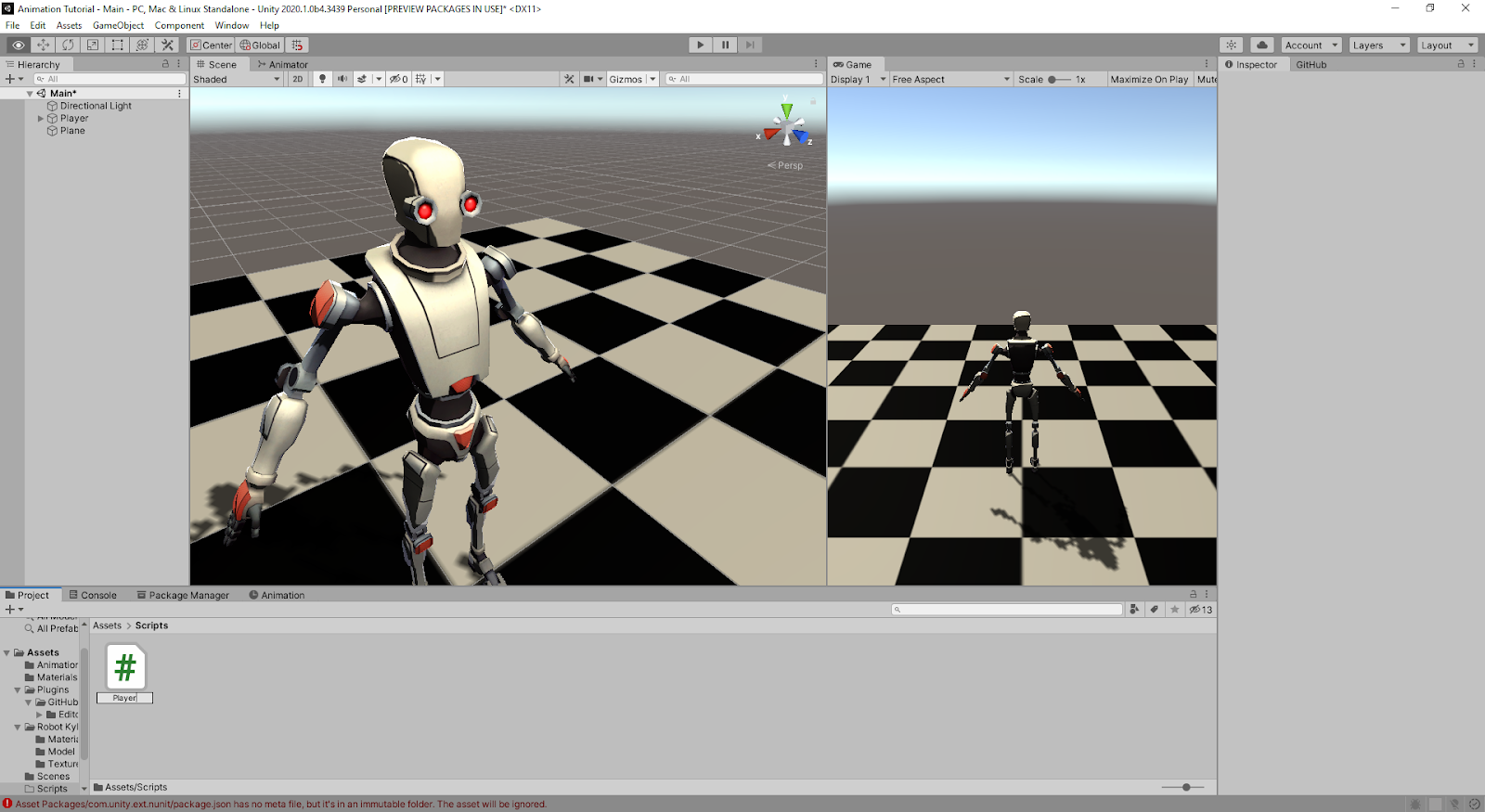
Task: Click the favorites star icon in Project
Action: coord(1175,610)
